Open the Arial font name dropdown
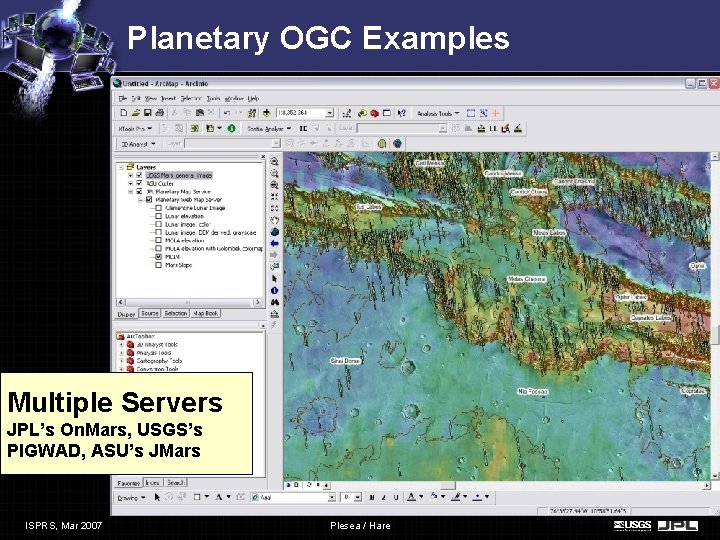720x540 pixels. click(x=331, y=497)
